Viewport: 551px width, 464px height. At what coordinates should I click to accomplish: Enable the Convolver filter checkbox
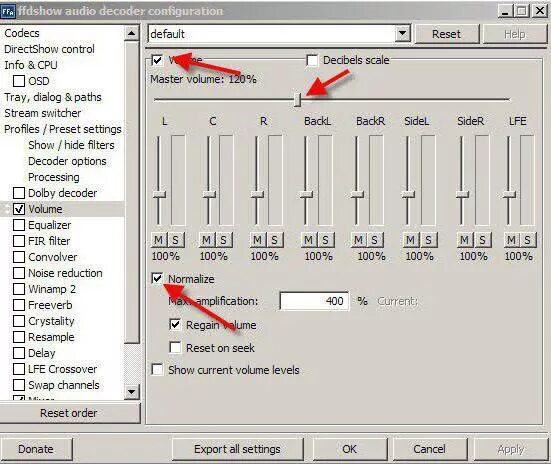tap(19, 257)
